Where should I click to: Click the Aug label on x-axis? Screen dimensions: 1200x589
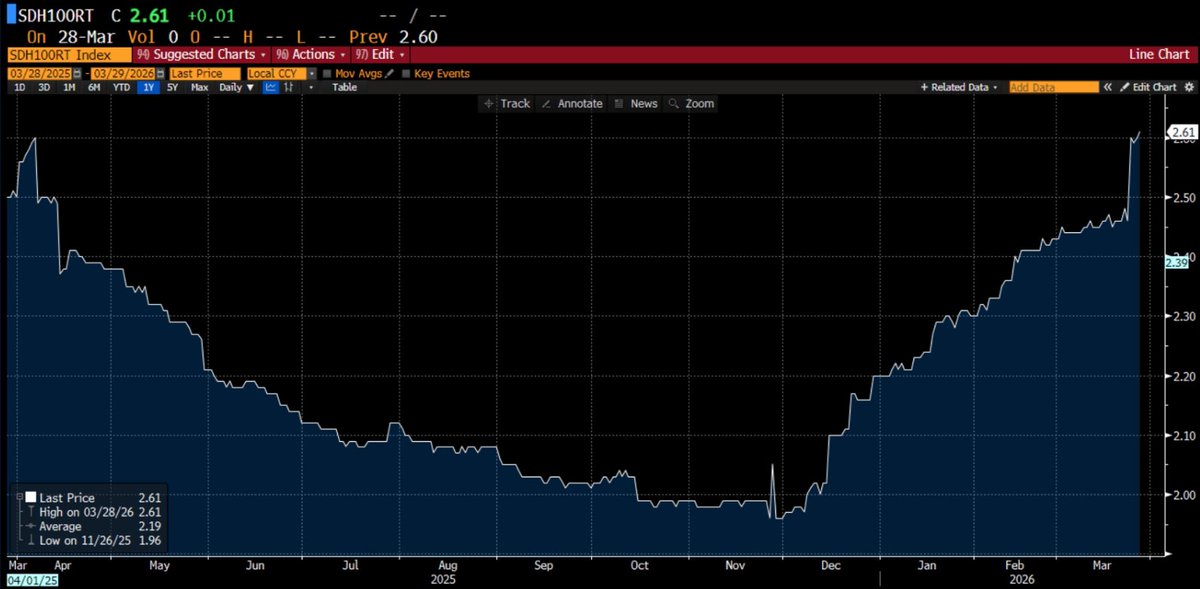click(x=447, y=565)
